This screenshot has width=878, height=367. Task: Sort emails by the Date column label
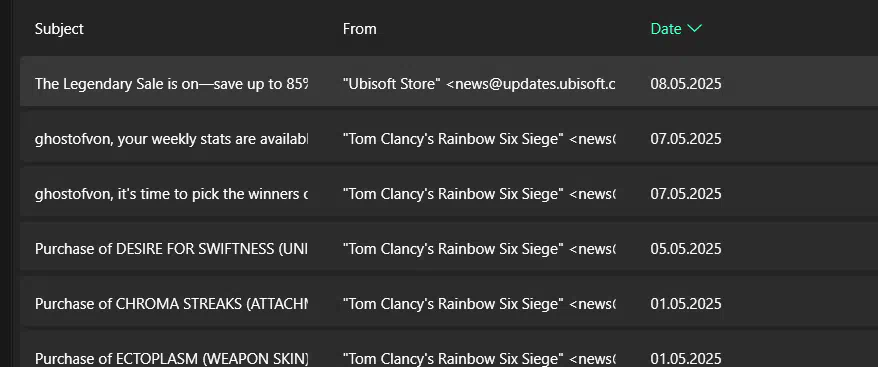(x=666, y=29)
